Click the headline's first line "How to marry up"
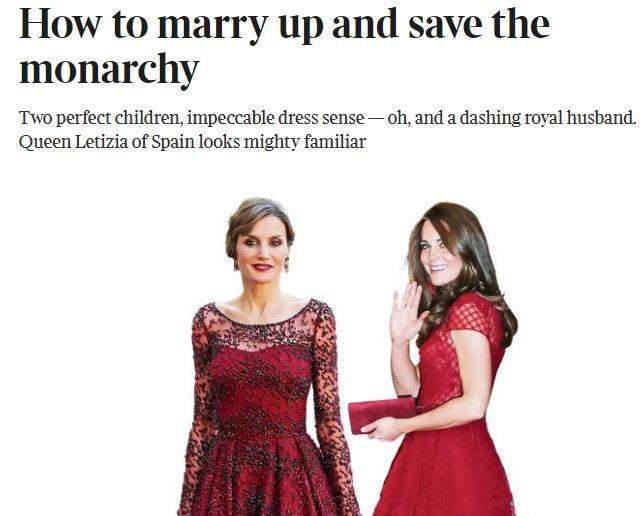Image resolution: width=640 pixels, height=516 pixels. coord(171,24)
